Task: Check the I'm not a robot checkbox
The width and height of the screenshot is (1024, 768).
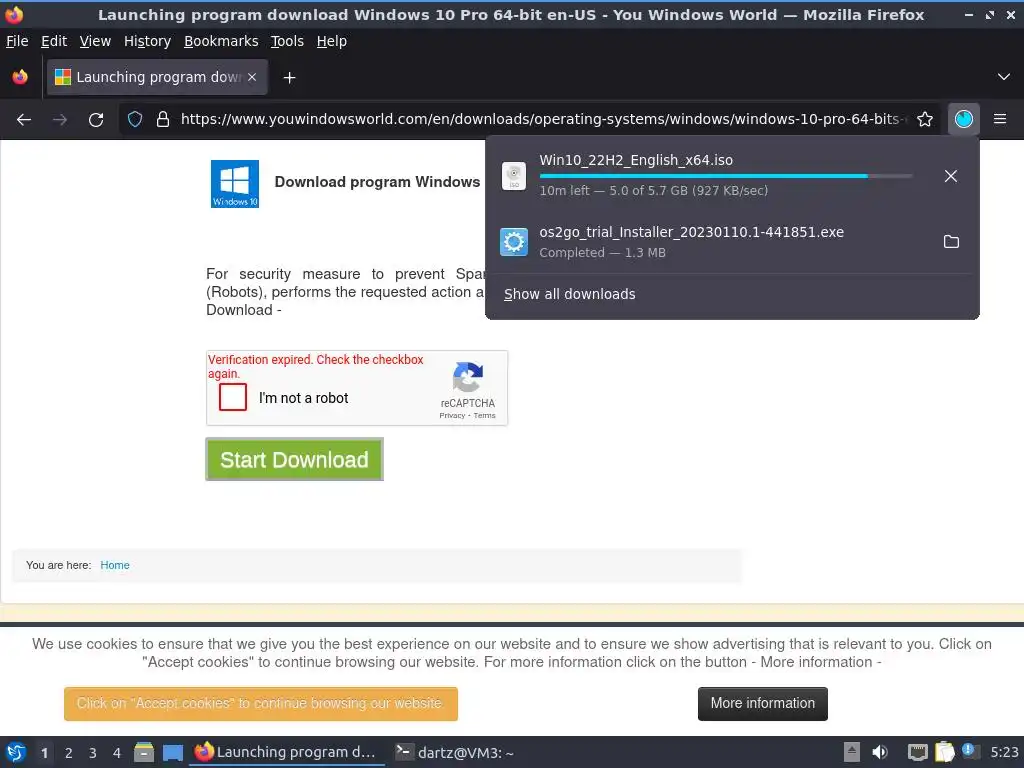Action: pyautogui.click(x=233, y=397)
